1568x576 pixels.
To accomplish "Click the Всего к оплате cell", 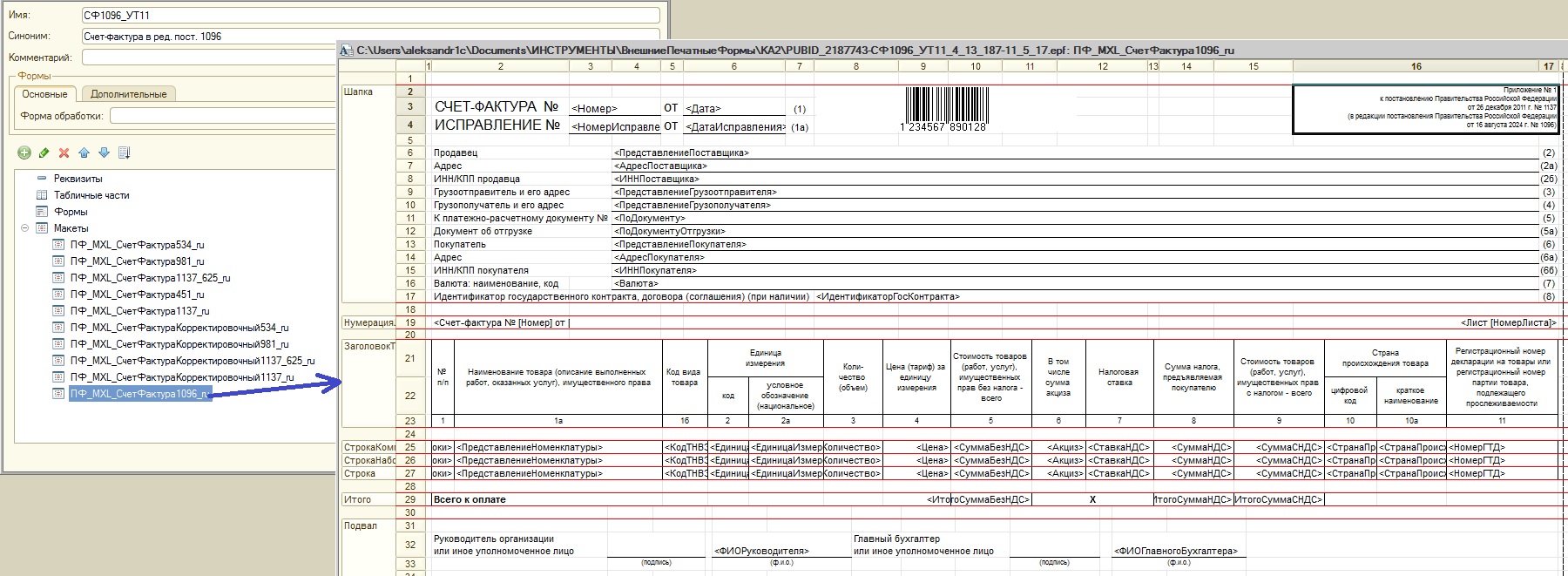I will [470, 499].
